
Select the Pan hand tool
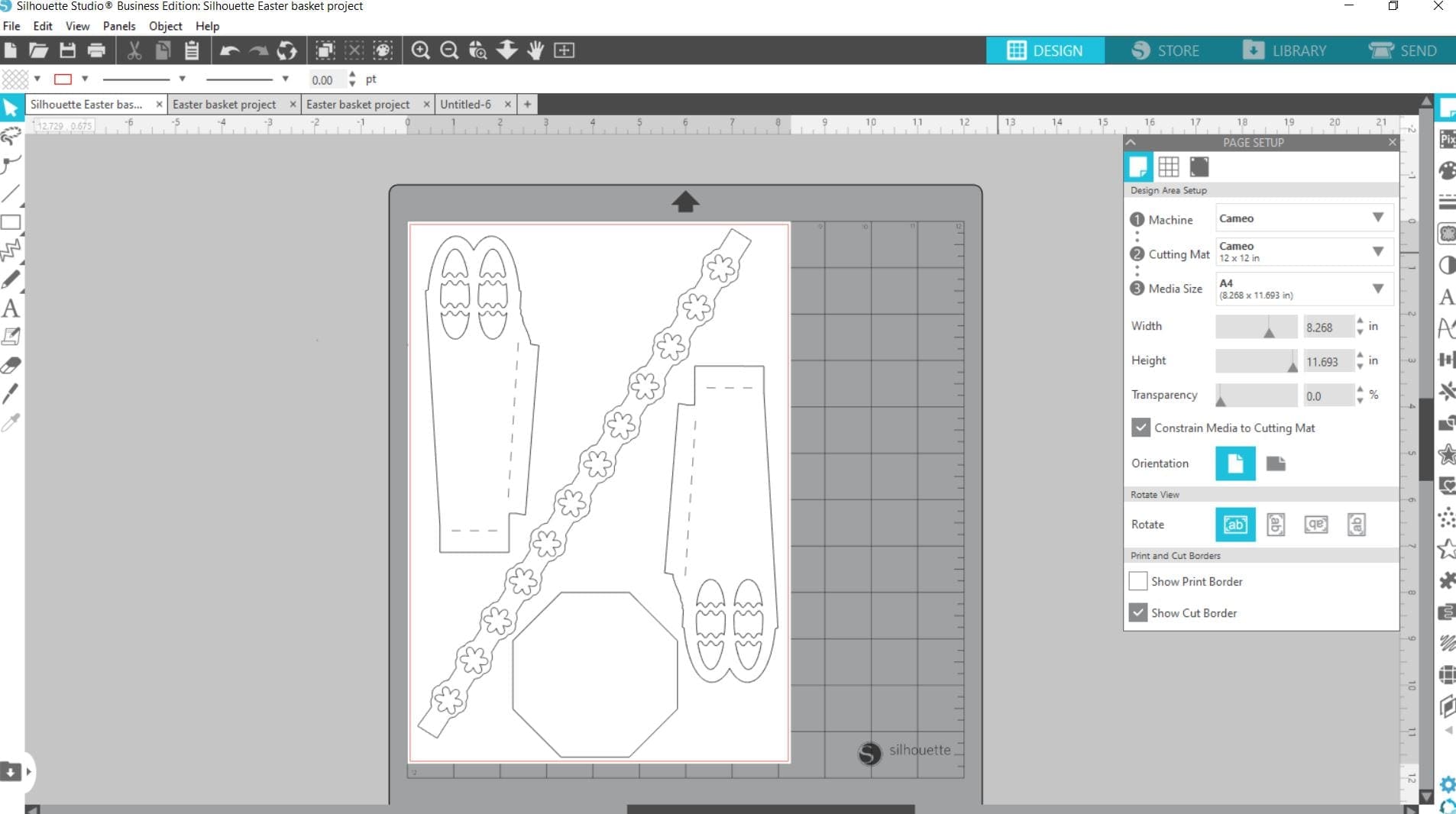point(535,50)
